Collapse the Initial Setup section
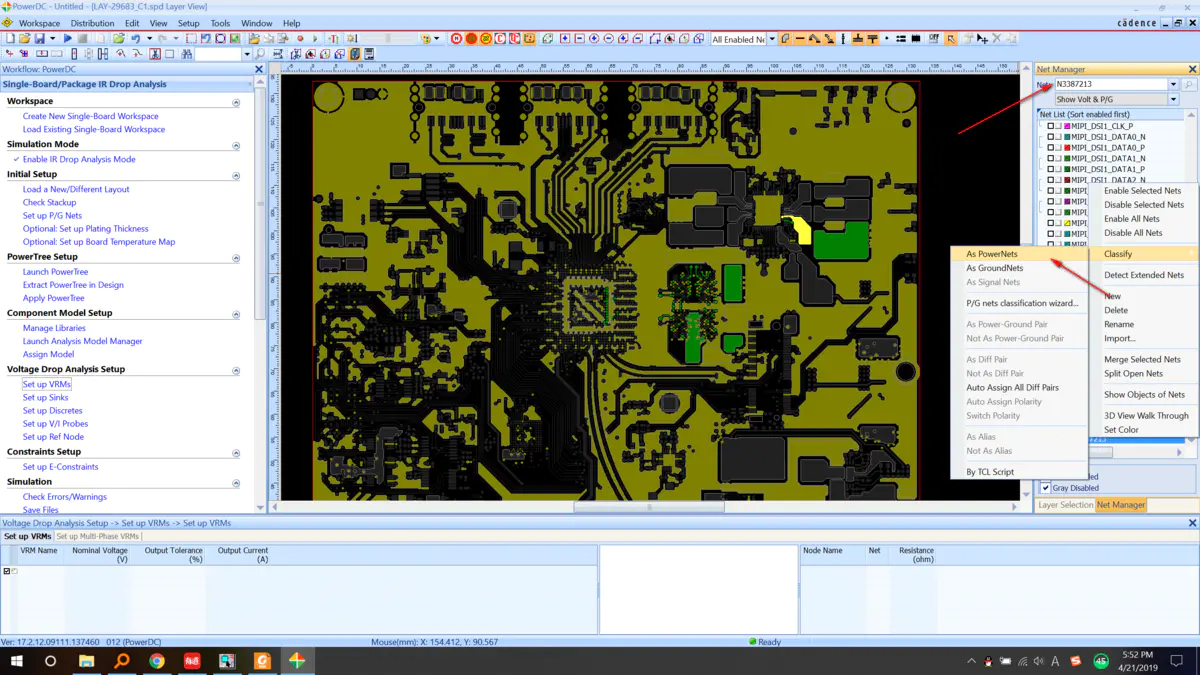This screenshot has height=675, width=1200. (x=236, y=175)
